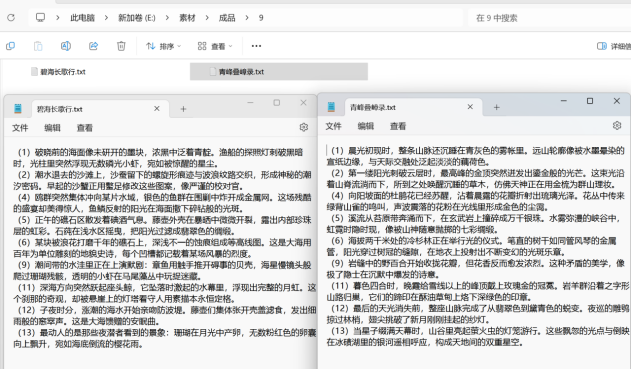Click the refresh icon in Explorer
The height and width of the screenshot is (369, 631).
(x=11, y=18)
